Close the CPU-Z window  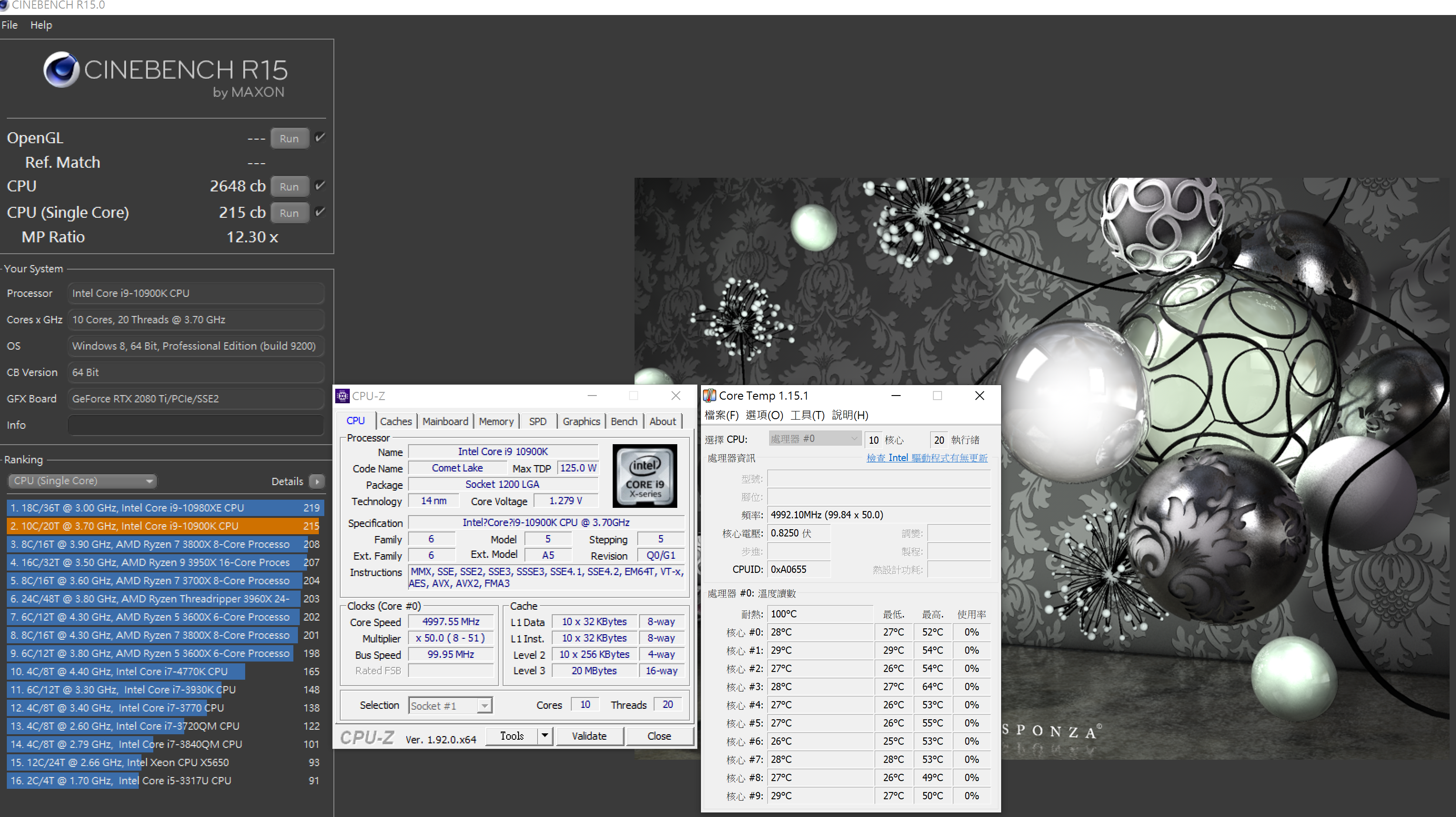676,396
